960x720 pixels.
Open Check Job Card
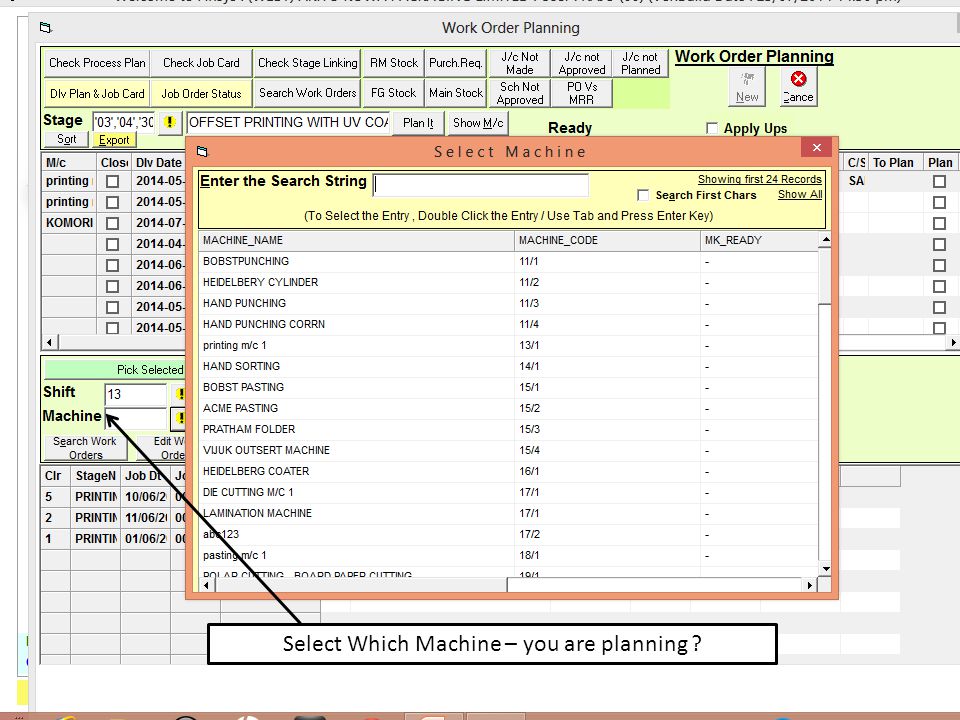(201, 63)
